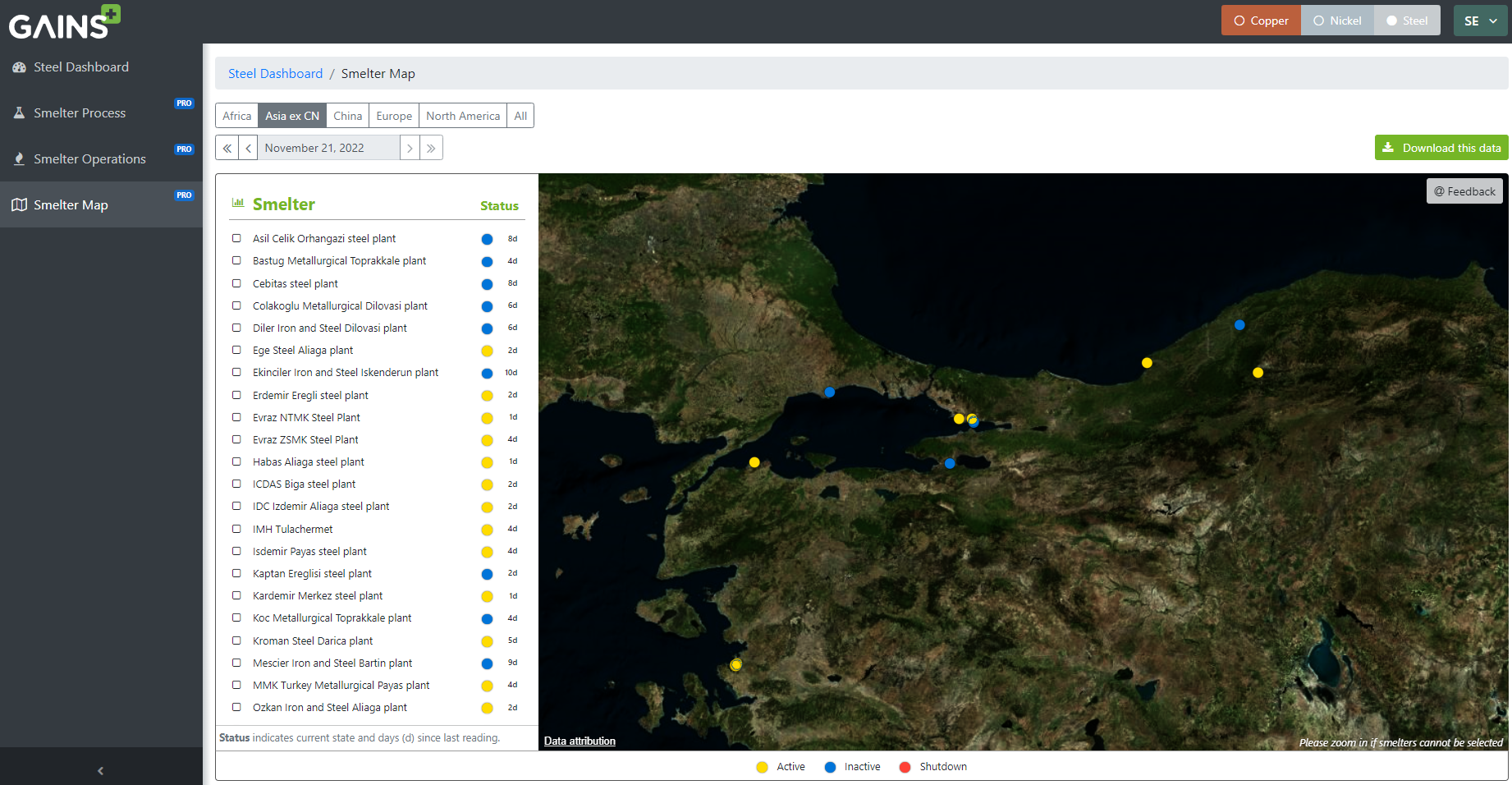Check Colakoglu Metallurgical Dilovasi plant
This screenshot has width=1512, height=785.
click(236, 305)
